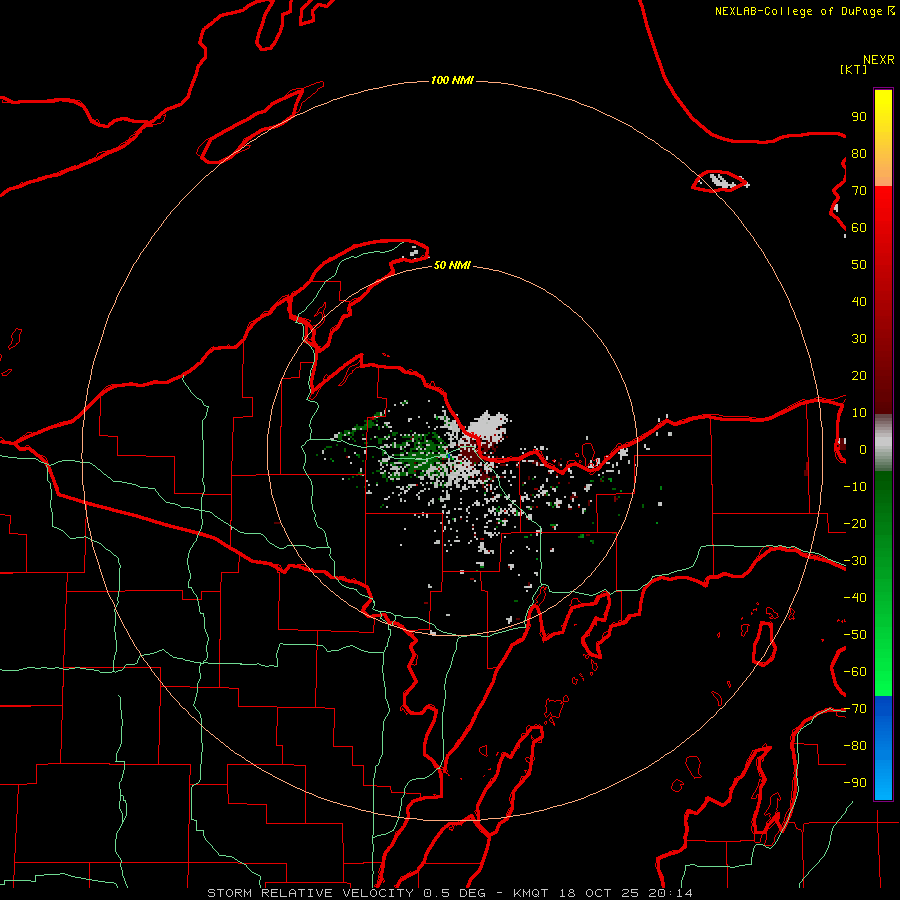
Task: Click the 60 value on velocity scale
Action: pos(859,228)
